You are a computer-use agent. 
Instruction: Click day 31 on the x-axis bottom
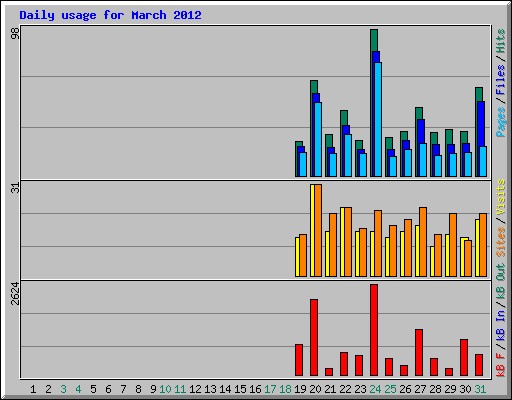click(x=480, y=389)
